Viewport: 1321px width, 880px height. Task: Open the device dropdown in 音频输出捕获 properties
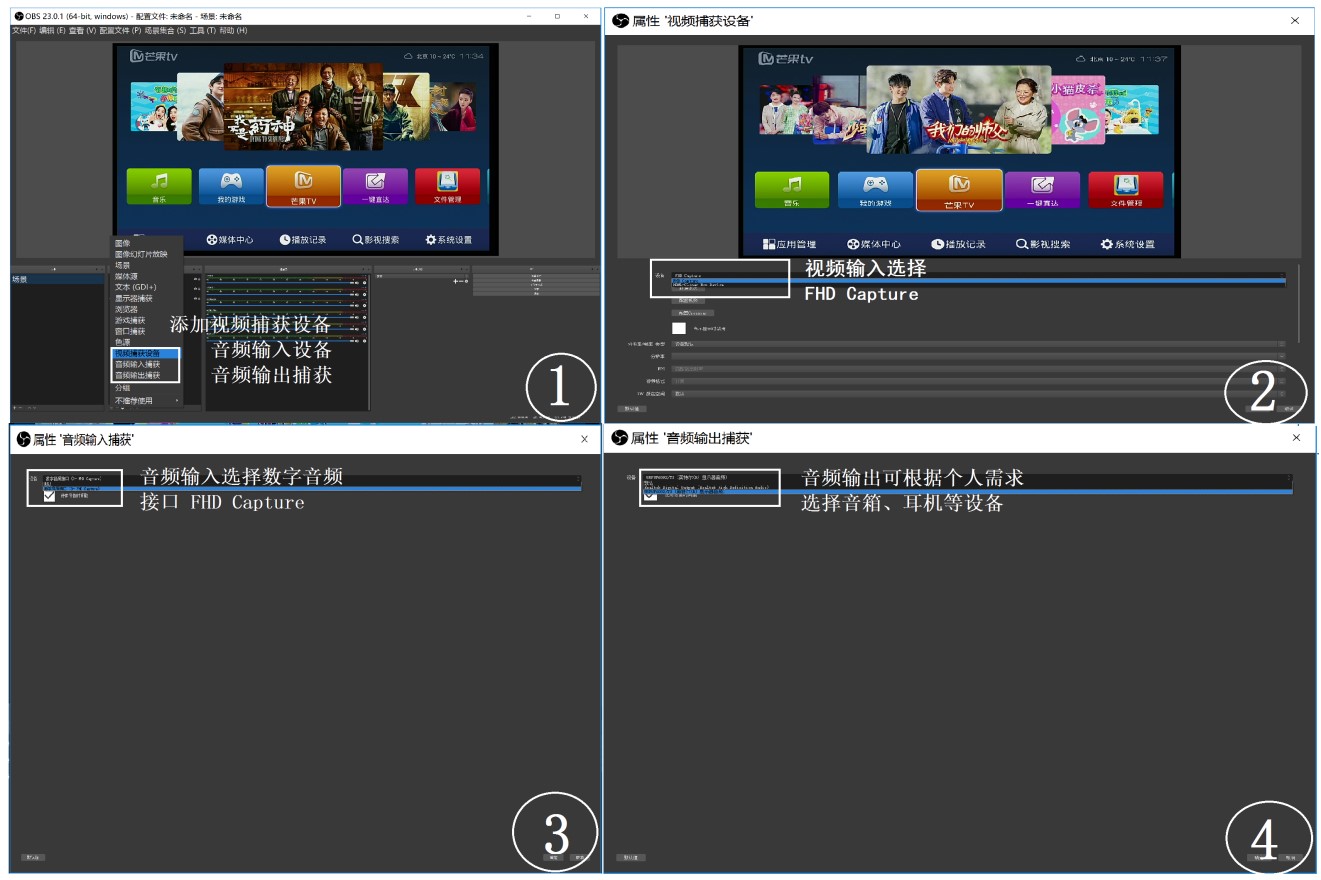click(968, 477)
